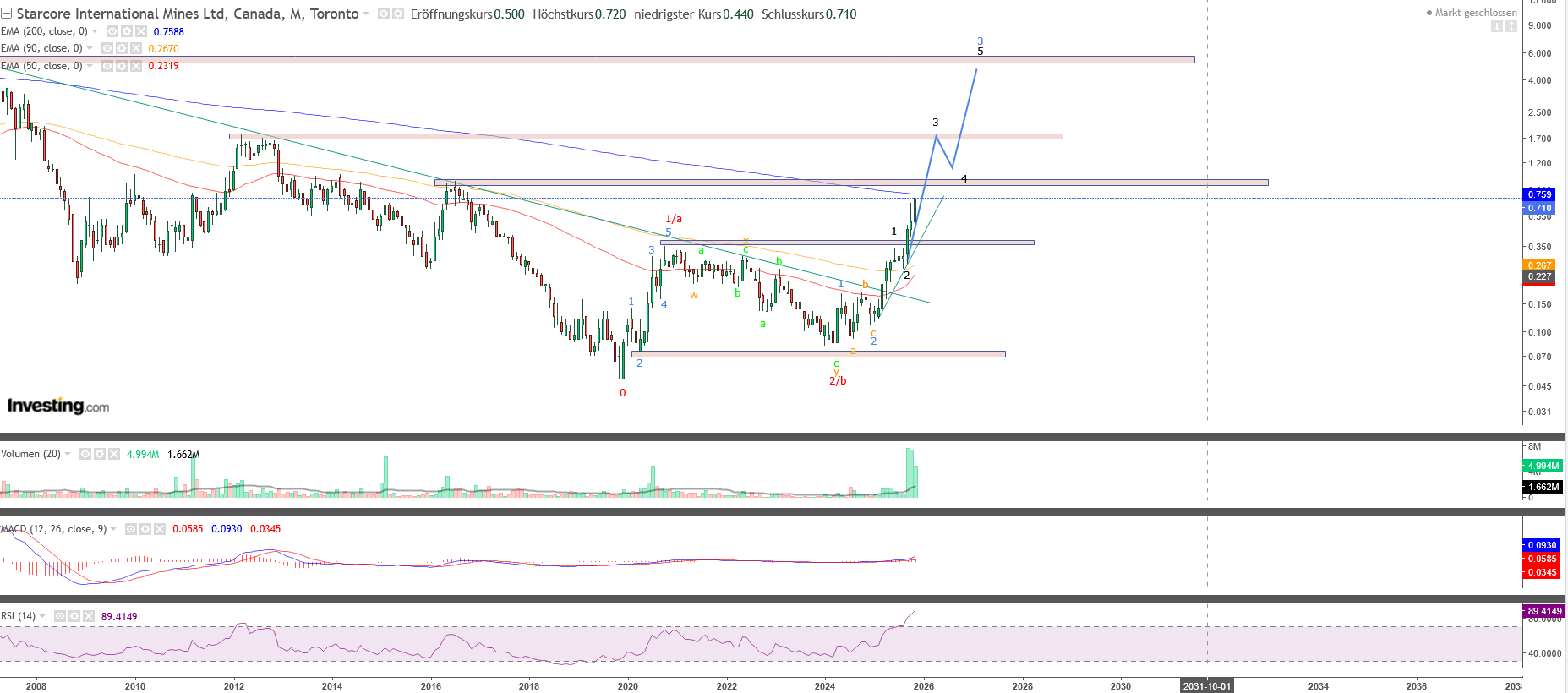The width and height of the screenshot is (1568, 693).
Task: Open dropdown arrow beside Volumen (20)
Action: 68,454
